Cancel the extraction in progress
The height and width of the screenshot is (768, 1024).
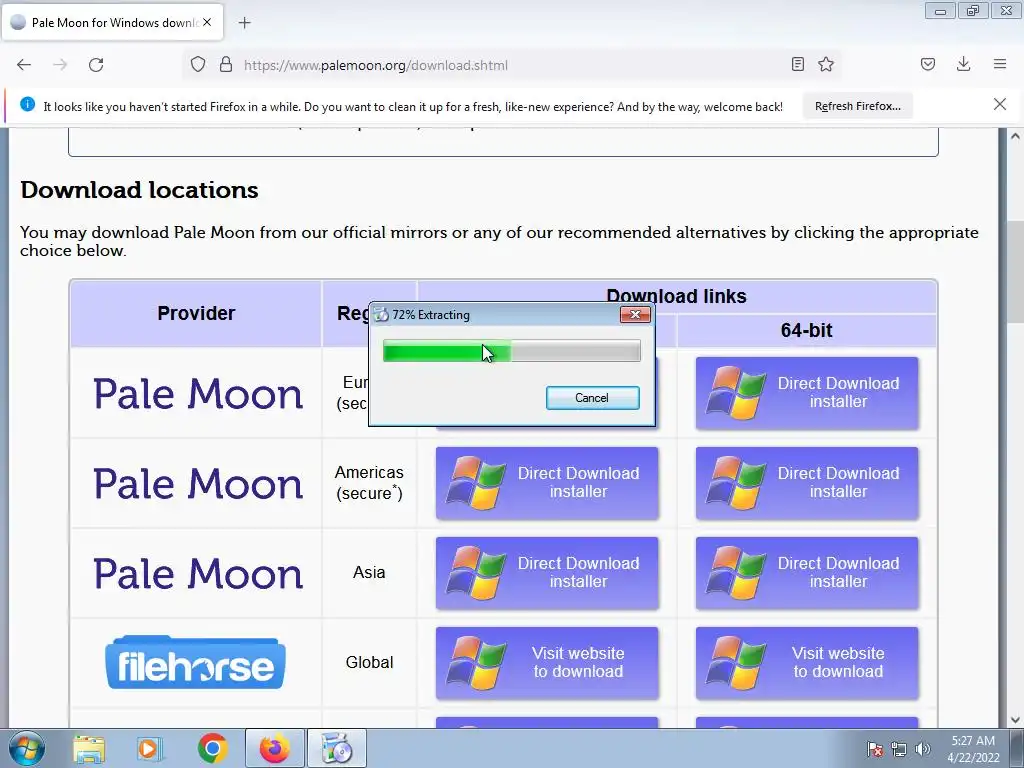tap(592, 398)
